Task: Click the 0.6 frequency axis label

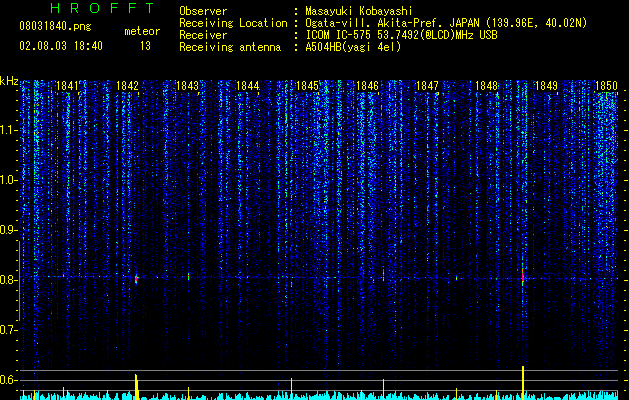Action: [x=9, y=380]
